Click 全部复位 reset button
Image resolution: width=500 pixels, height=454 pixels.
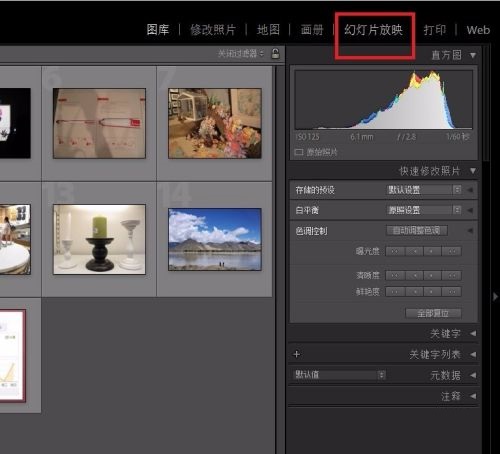pyautogui.click(x=433, y=313)
